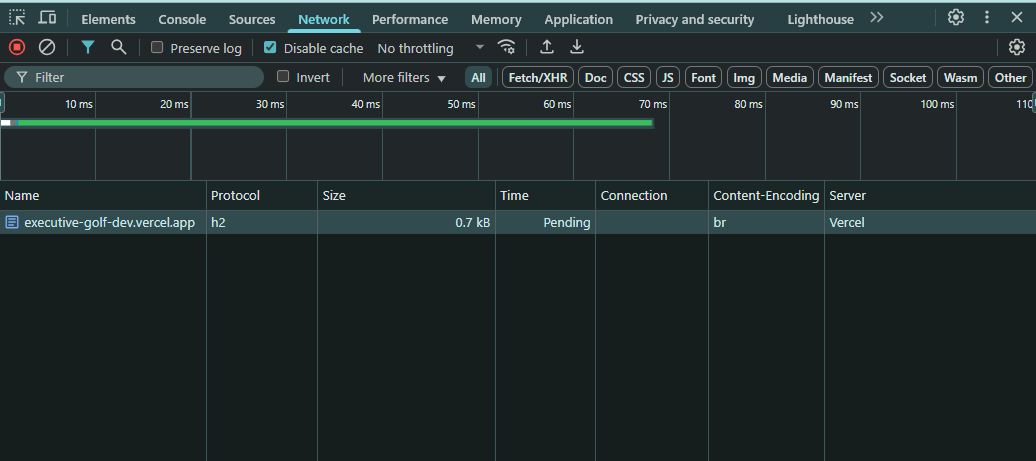Expand the More filters dropdown
This screenshot has width=1036, height=461.
[x=404, y=78]
